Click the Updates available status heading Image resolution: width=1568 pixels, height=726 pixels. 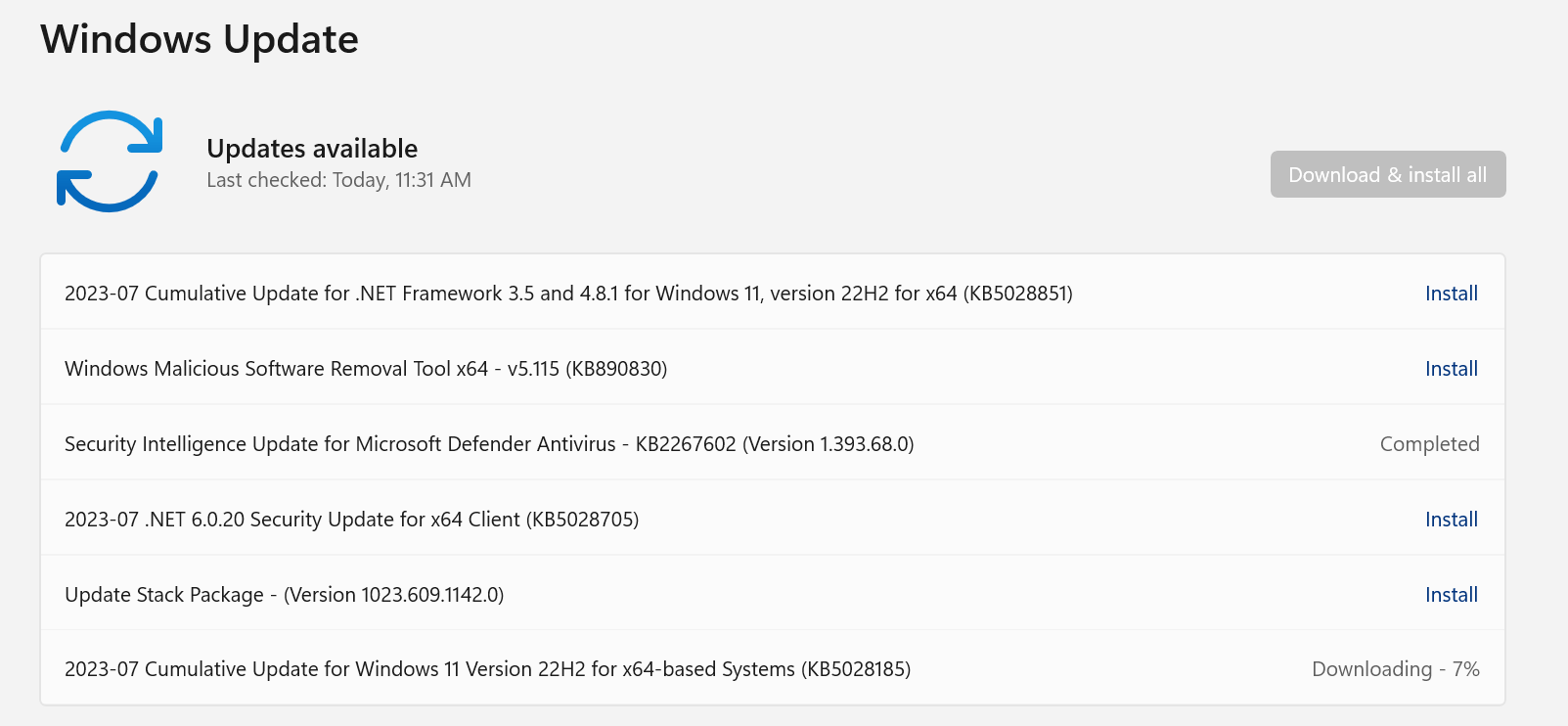click(312, 149)
